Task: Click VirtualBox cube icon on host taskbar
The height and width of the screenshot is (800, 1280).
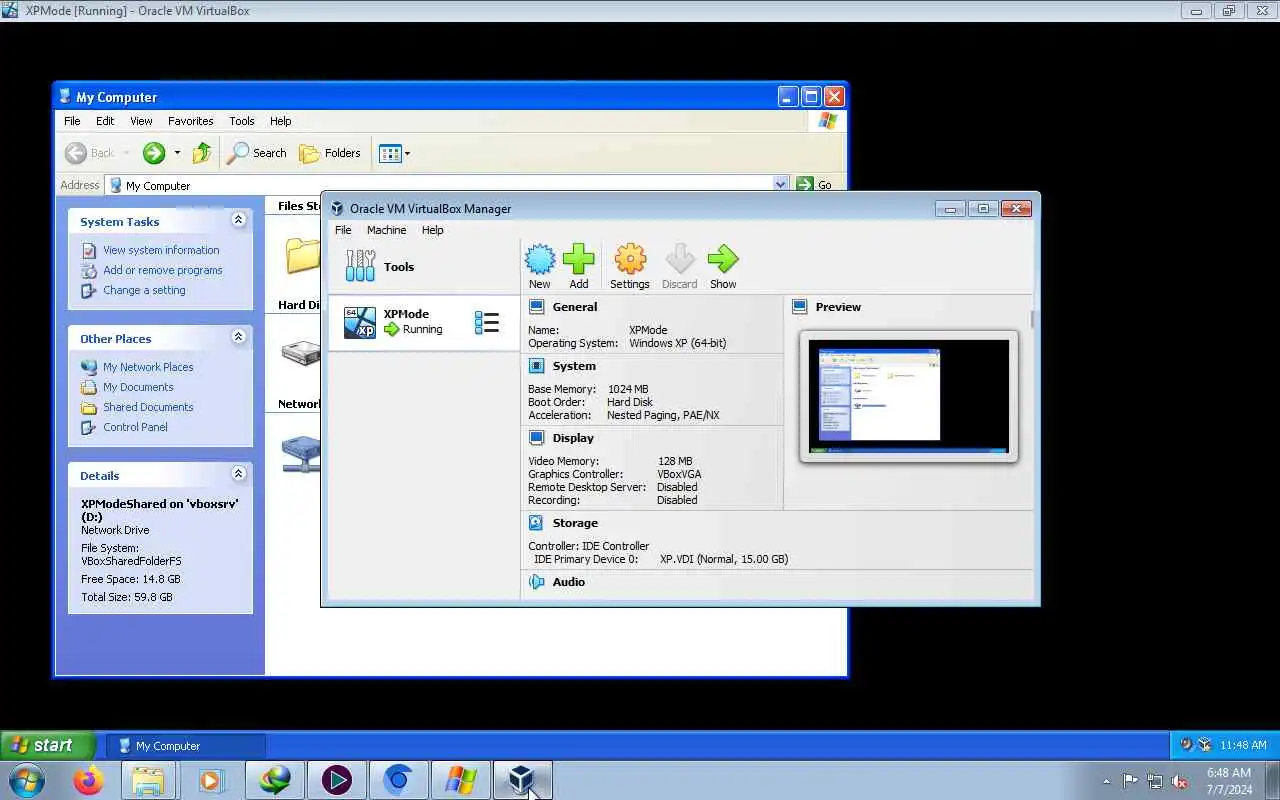Action: pos(522,780)
